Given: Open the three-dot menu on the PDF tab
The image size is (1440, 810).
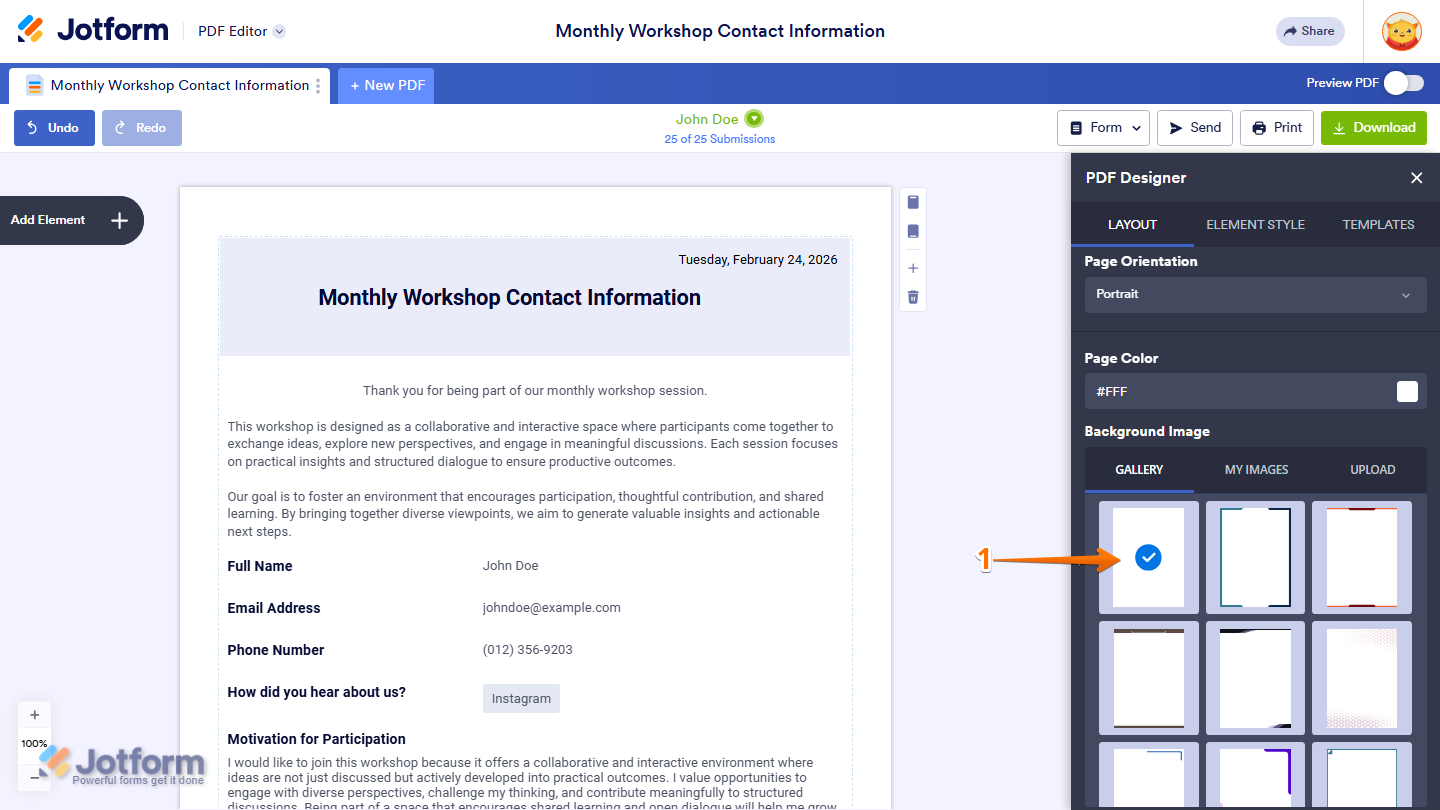Looking at the screenshot, I should [x=319, y=86].
